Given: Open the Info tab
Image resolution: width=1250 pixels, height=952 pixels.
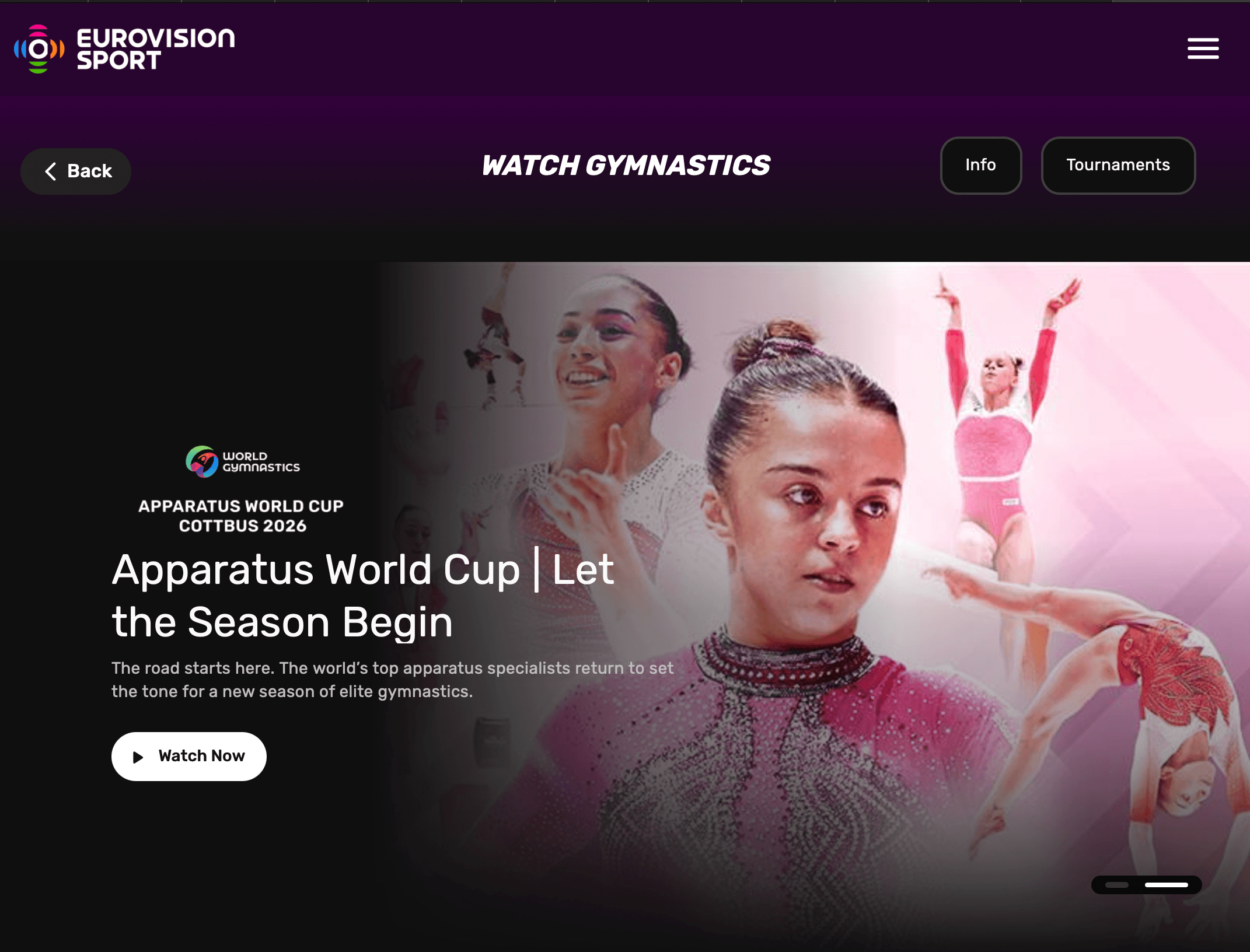Looking at the screenshot, I should (x=980, y=165).
